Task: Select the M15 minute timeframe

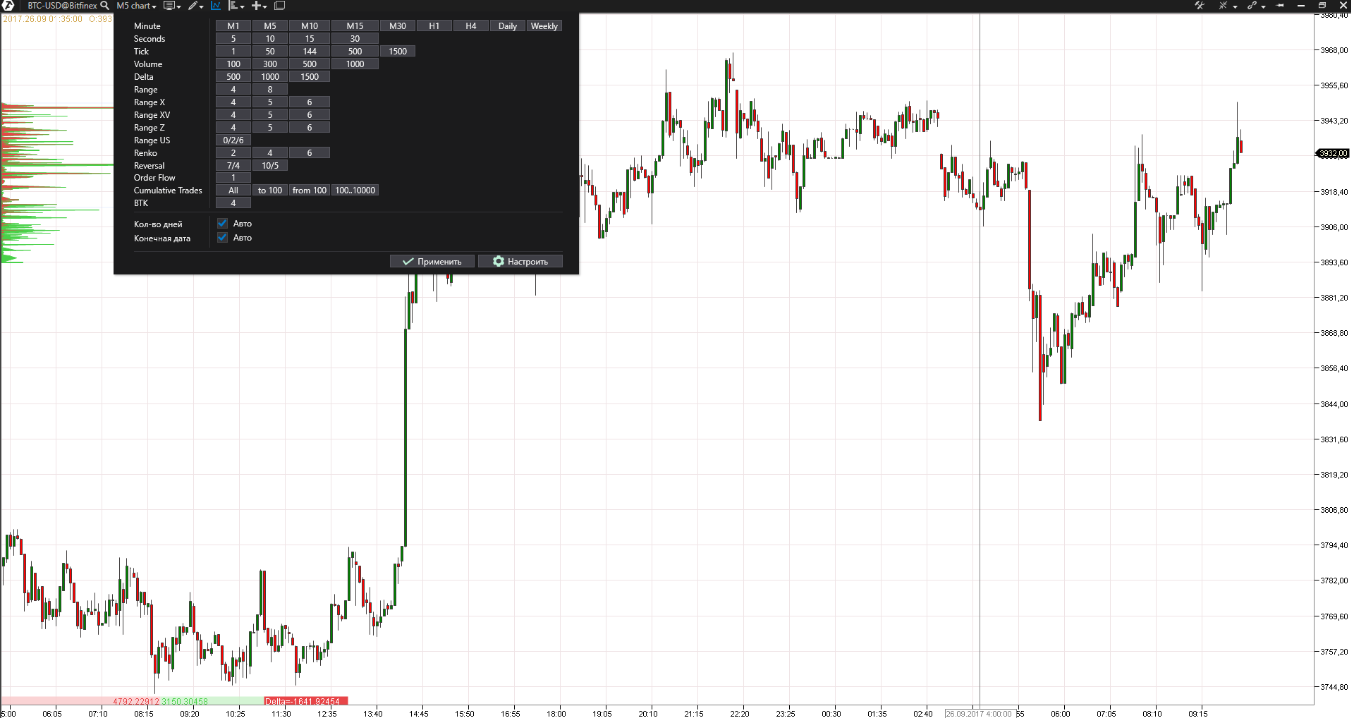Action: (x=355, y=26)
